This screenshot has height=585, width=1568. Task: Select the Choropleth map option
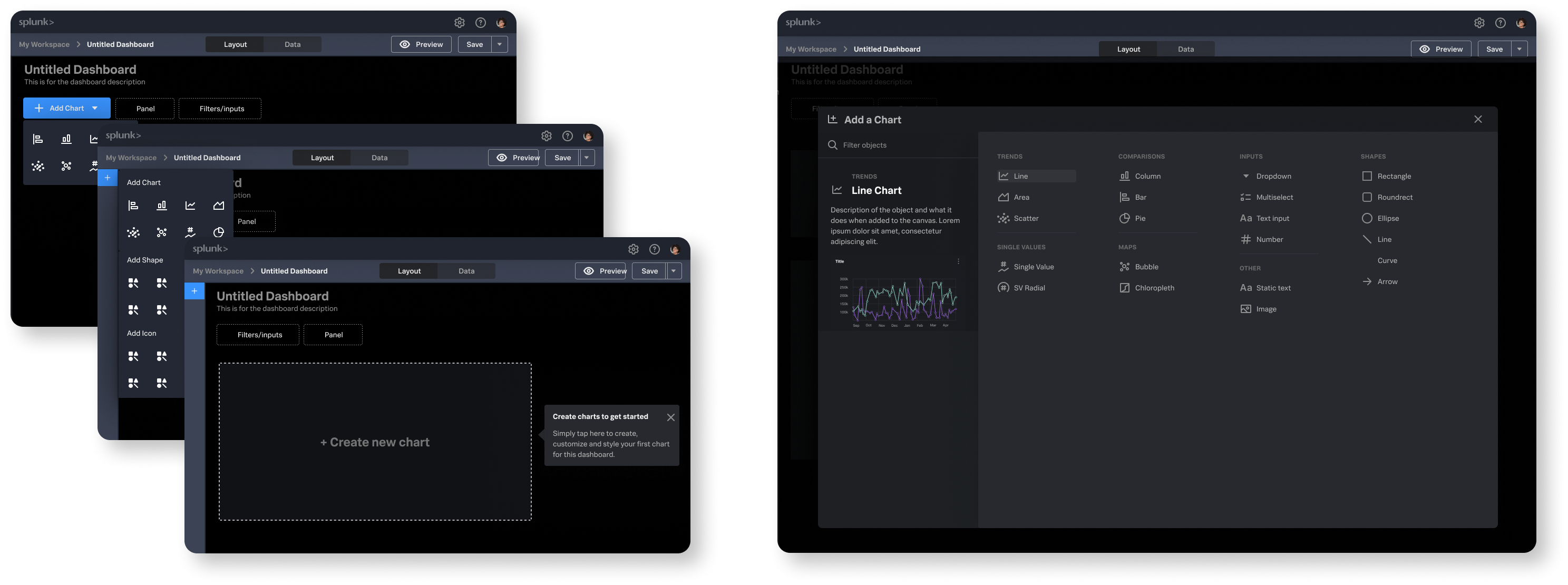pos(1154,288)
